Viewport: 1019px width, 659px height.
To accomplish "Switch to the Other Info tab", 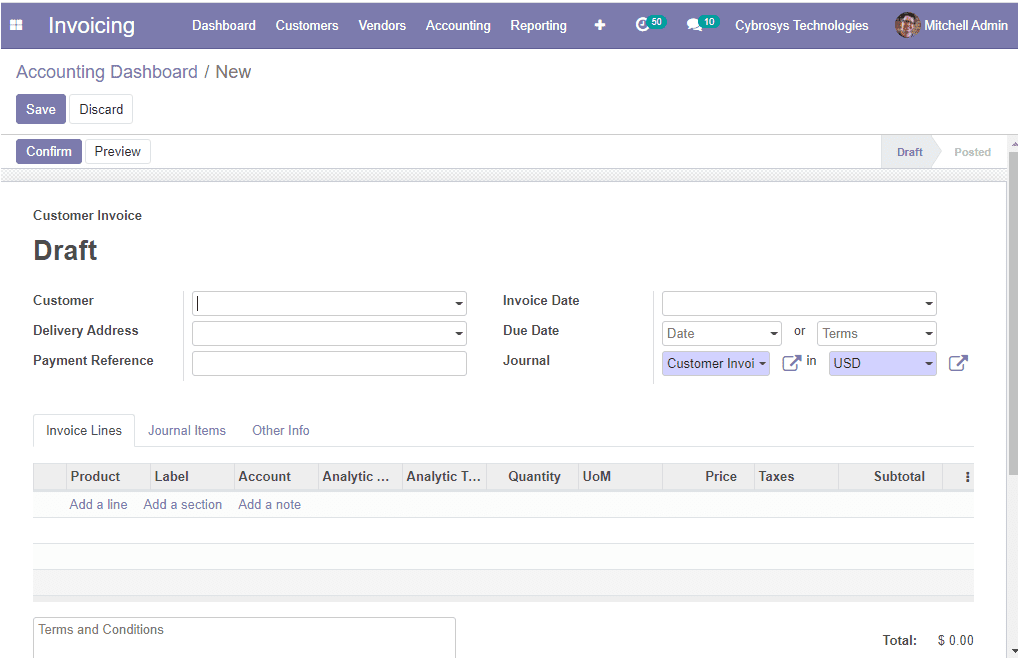I will point(281,430).
